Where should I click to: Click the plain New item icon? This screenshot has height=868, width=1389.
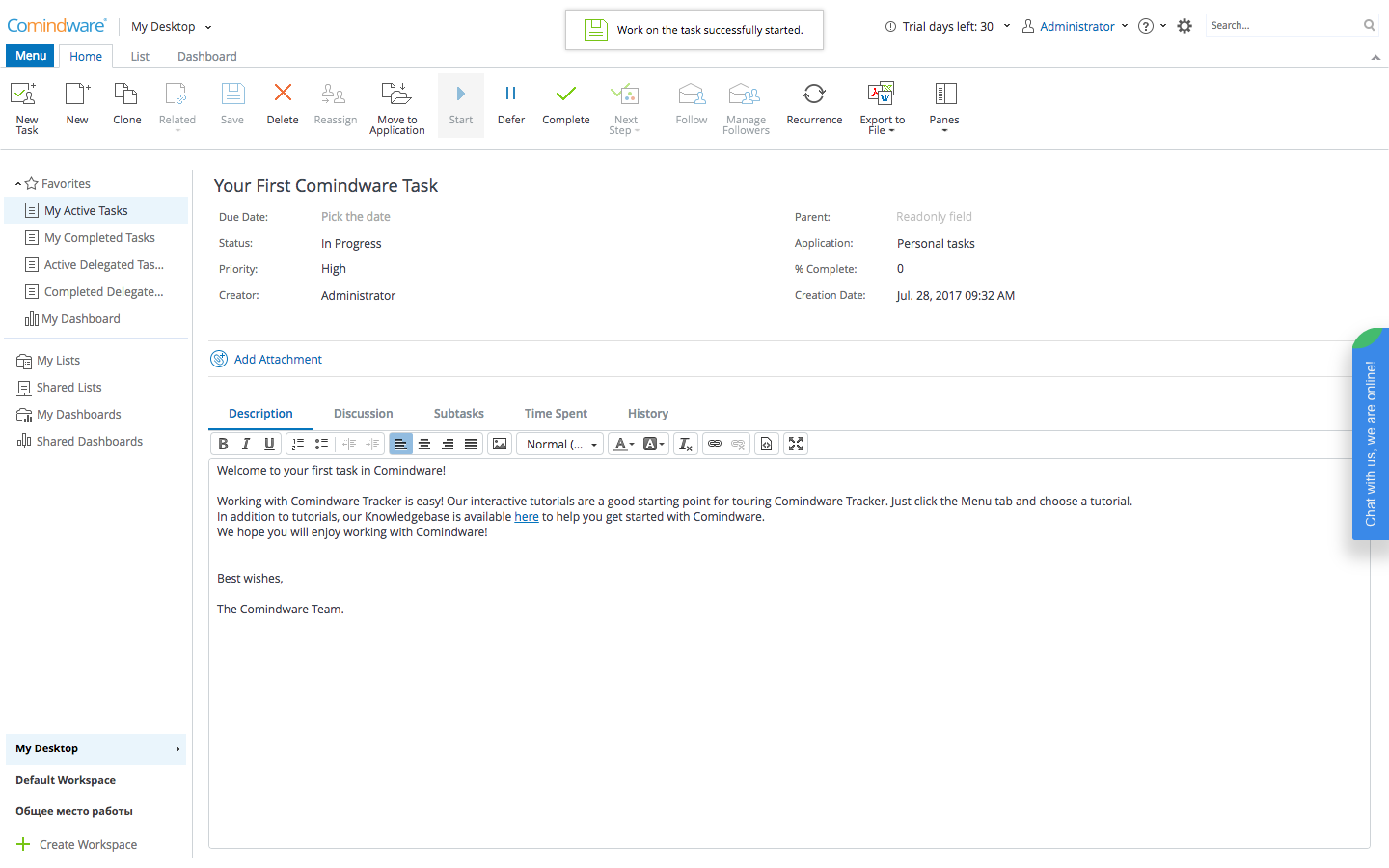(77, 104)
